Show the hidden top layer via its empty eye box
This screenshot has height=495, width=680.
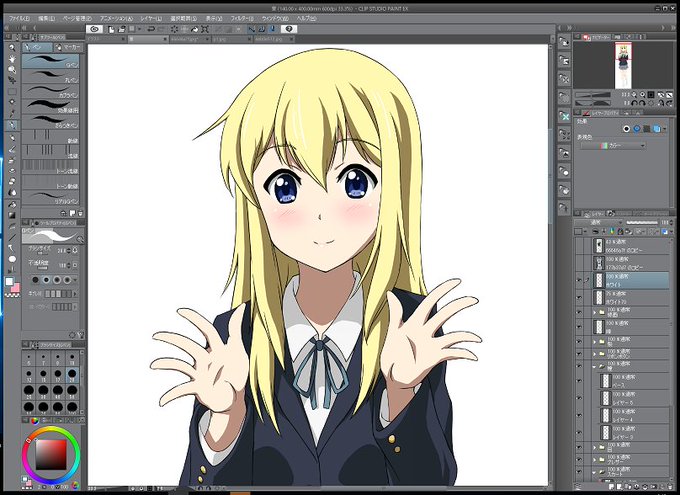(x=579, y=246)
